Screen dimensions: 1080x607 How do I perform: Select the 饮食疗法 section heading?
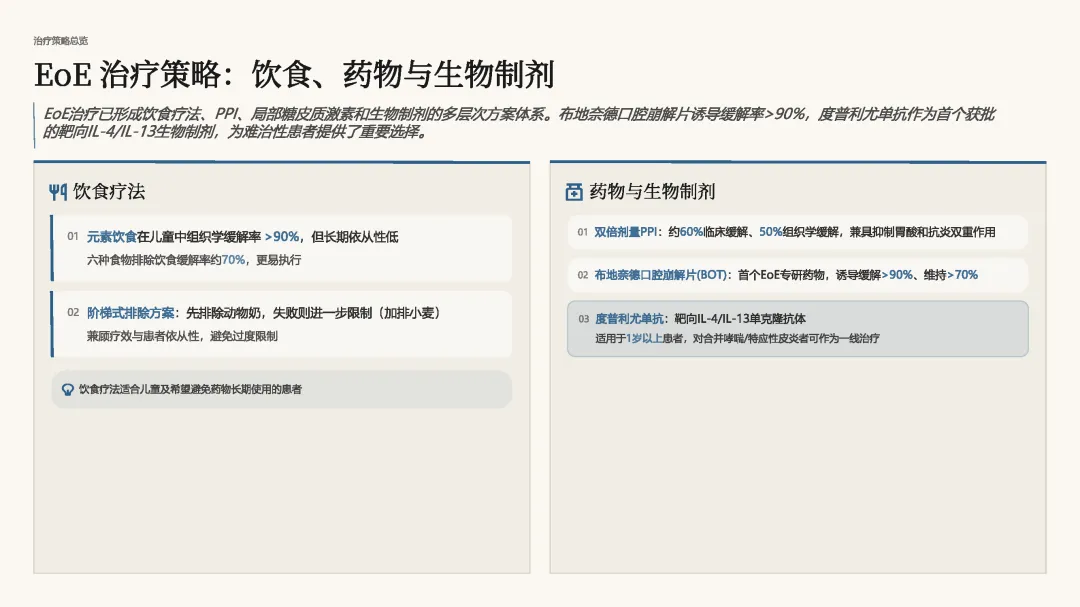(x=109, y=192)
